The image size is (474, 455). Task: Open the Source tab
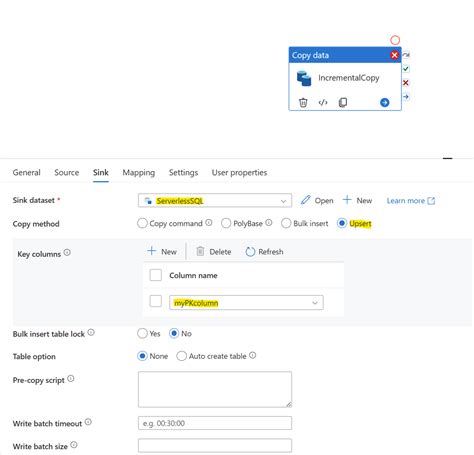[x=67, y=173]
